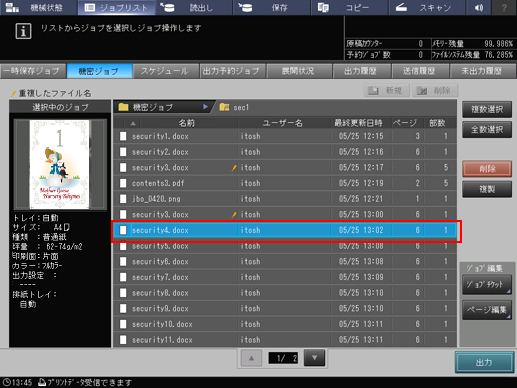This screenshot has height=388, width=517.
Task: Sort list by the 名前 column arrow
Action: (x=133, y=123)
